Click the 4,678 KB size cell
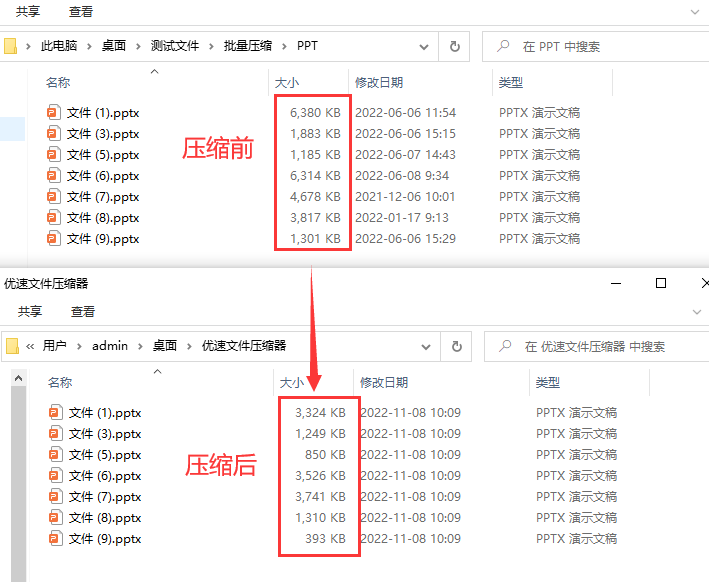The height and width of the screenshot is (582, 709). (x=315, y=197)
